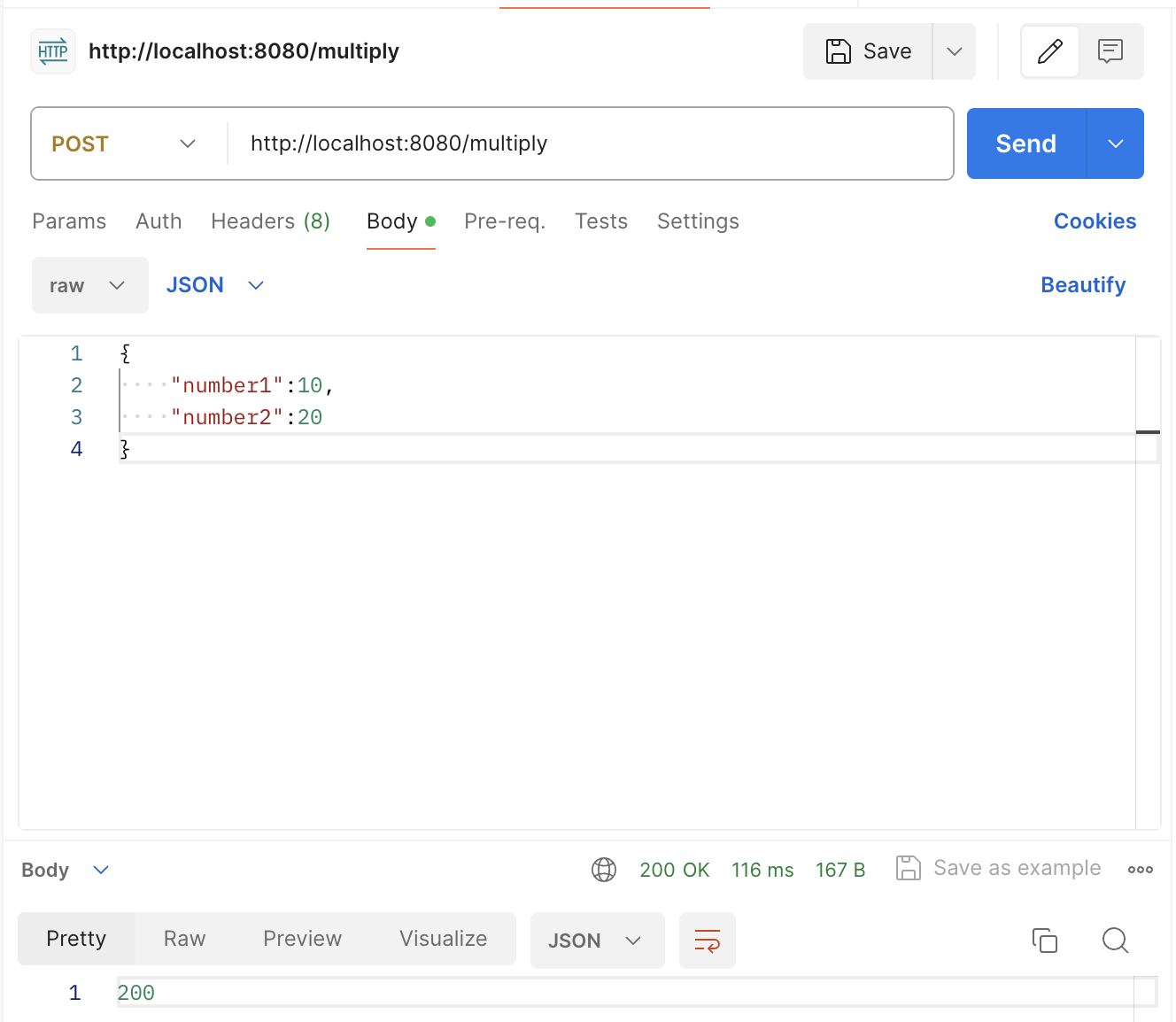Select the Raw response view
The image size is (1176, 1022).
[x=184, y=939]
